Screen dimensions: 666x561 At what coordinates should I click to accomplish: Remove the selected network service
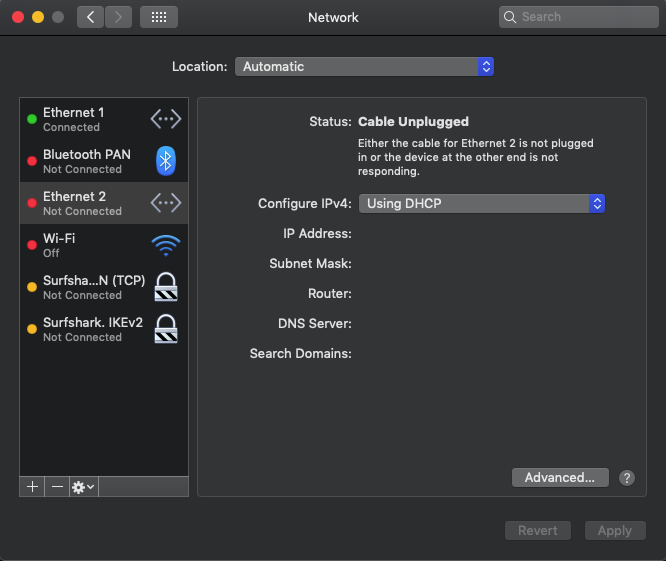tap(57, 487)
